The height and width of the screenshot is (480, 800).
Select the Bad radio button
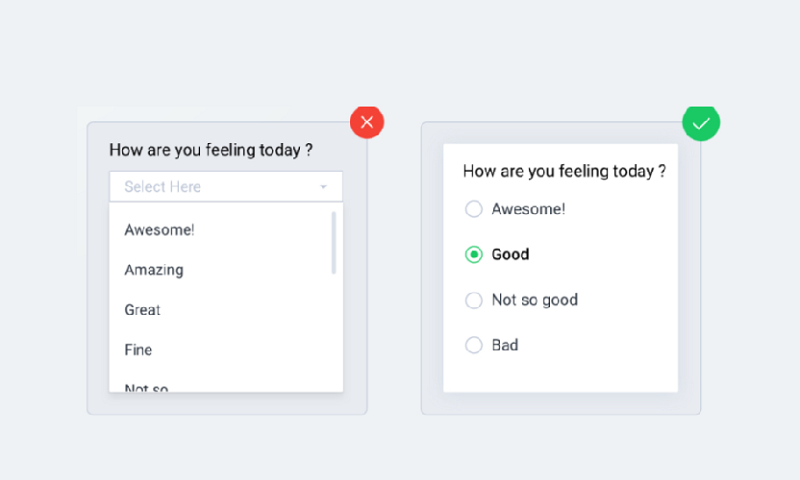click(x=473, y=345)
